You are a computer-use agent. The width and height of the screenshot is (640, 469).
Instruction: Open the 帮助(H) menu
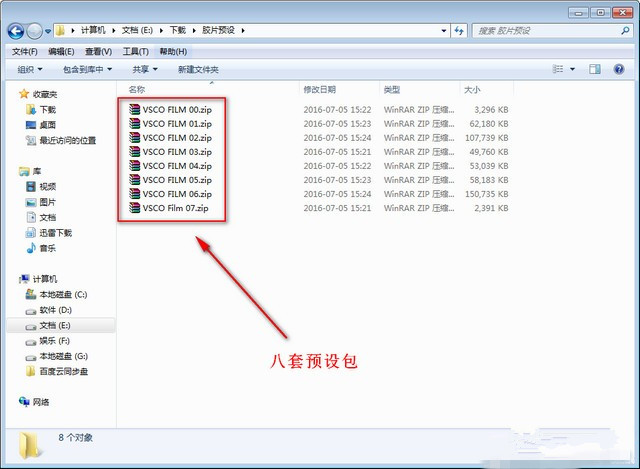[173, 51]
